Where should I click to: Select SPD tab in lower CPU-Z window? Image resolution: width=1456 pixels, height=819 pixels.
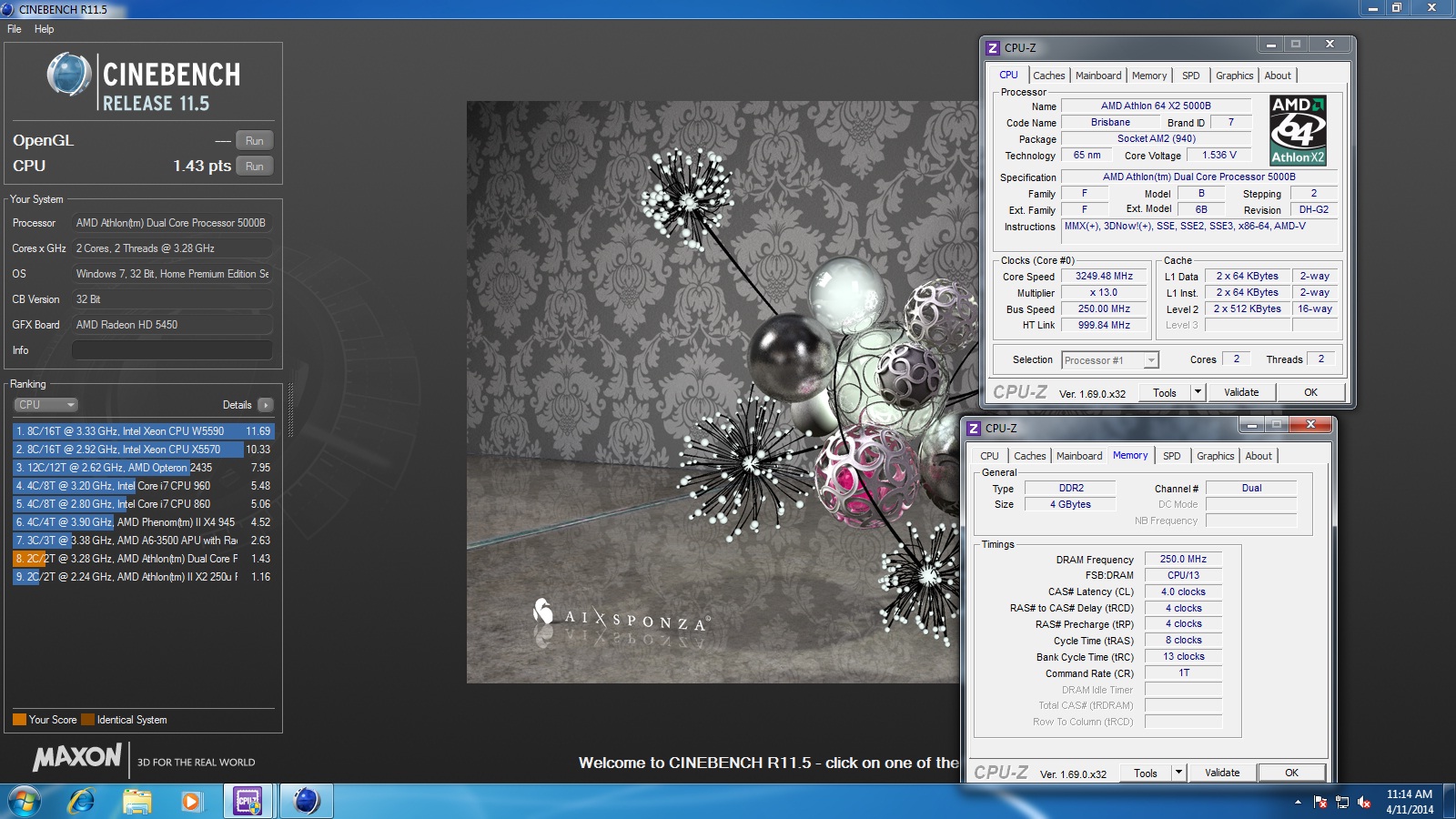(1172, 456)
